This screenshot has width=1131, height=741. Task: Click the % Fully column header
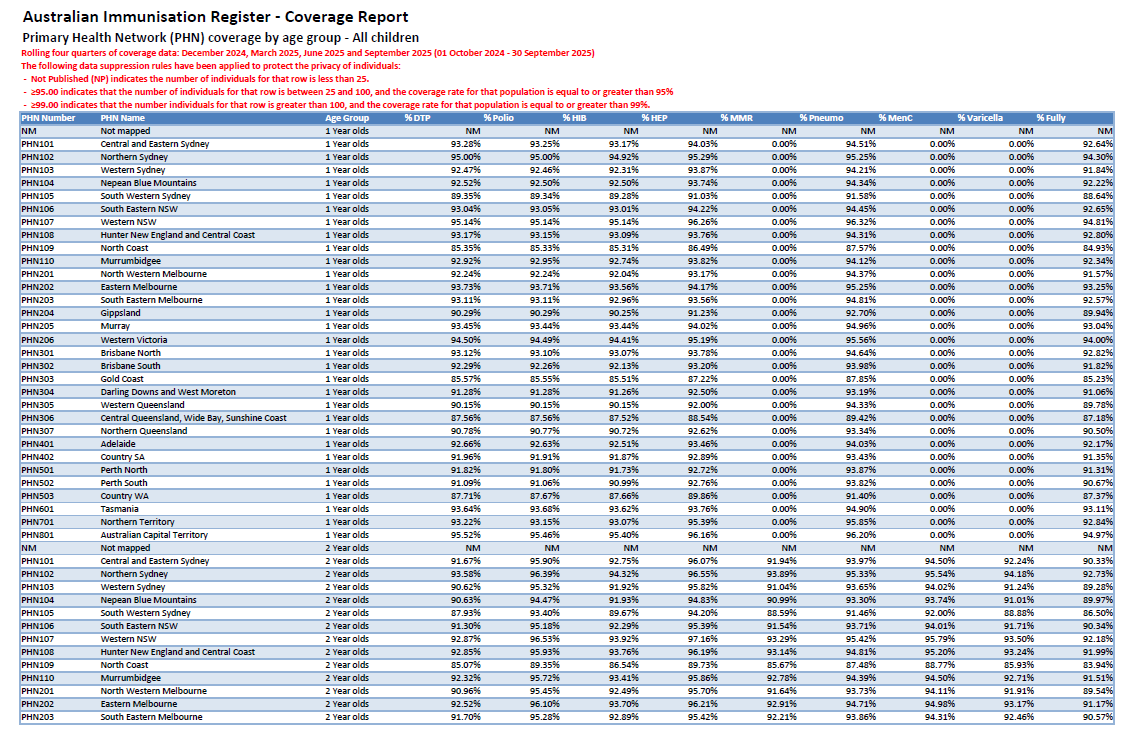(1048, 117)
